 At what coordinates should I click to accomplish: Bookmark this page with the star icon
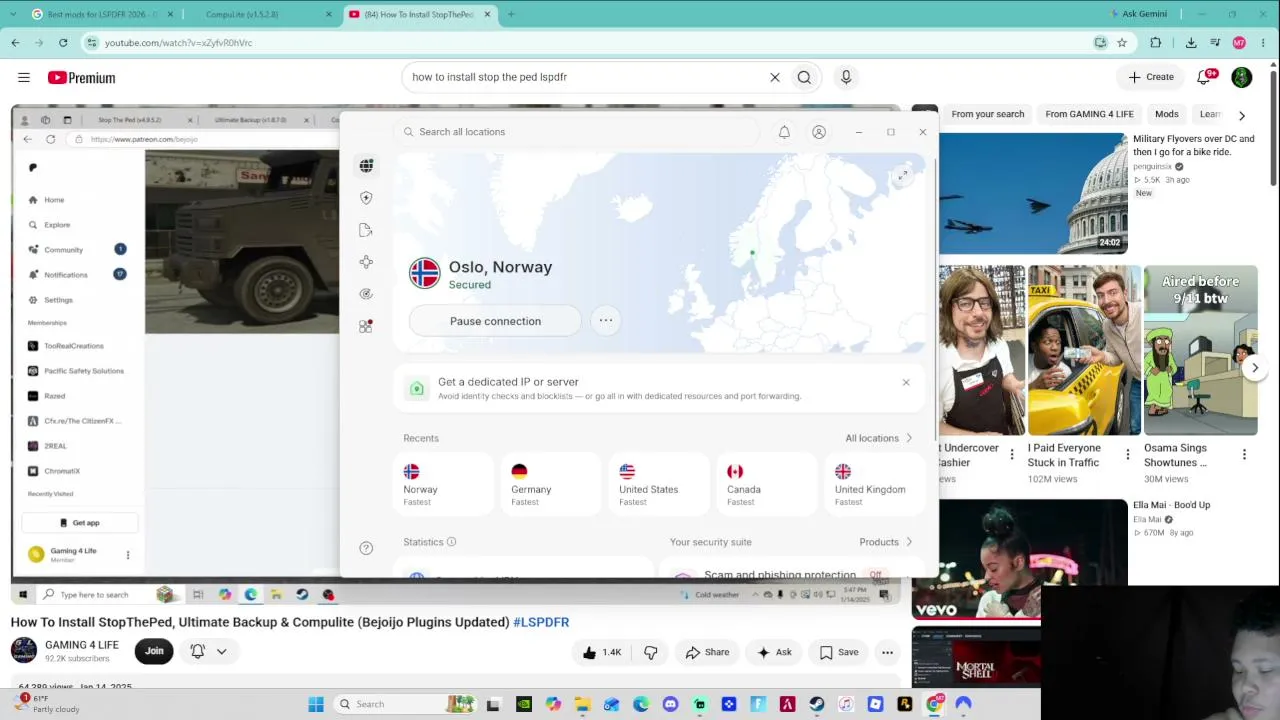click(x=1122, y=43)
